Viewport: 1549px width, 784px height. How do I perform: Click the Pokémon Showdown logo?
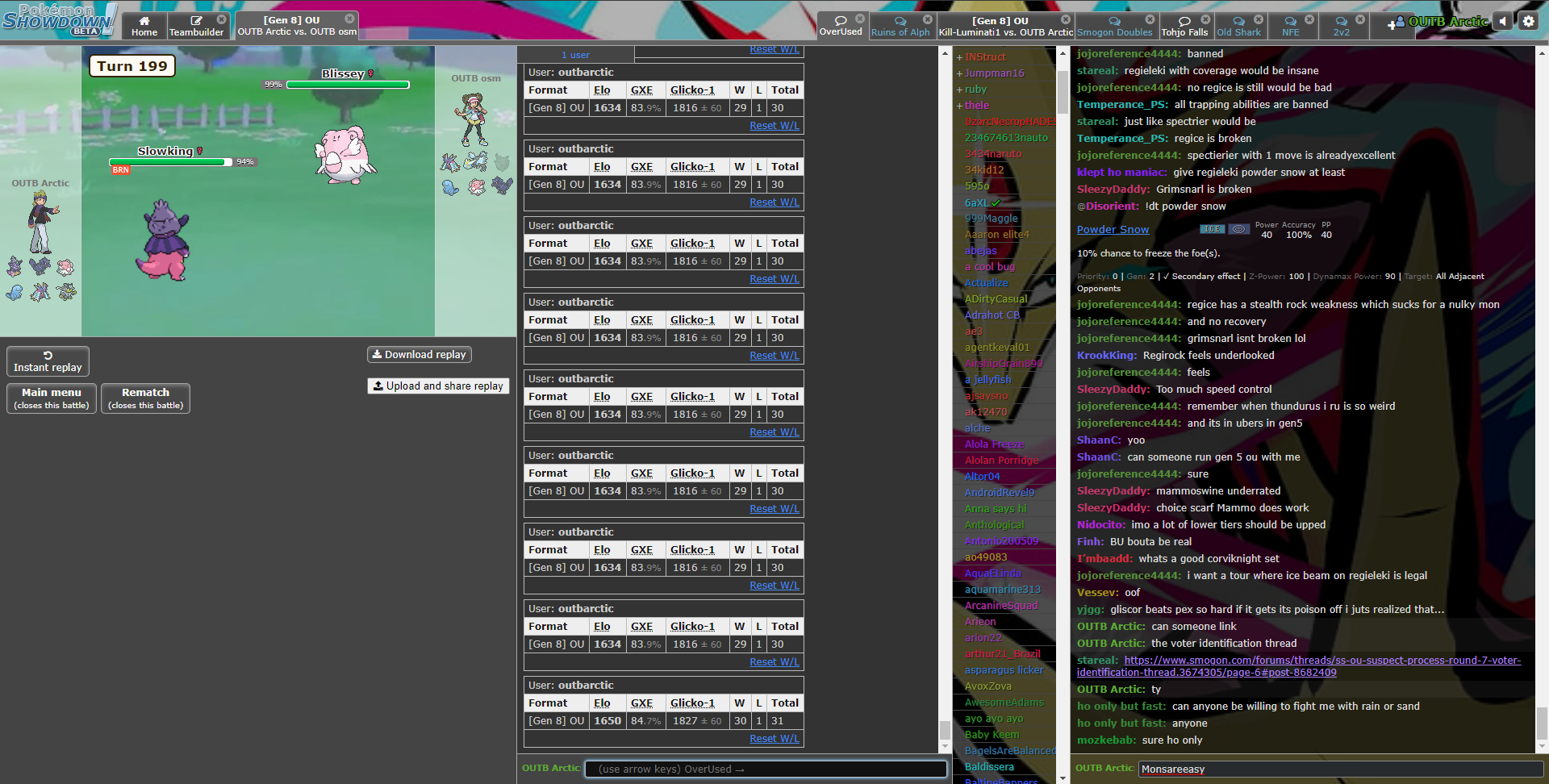tap(58, 20)
